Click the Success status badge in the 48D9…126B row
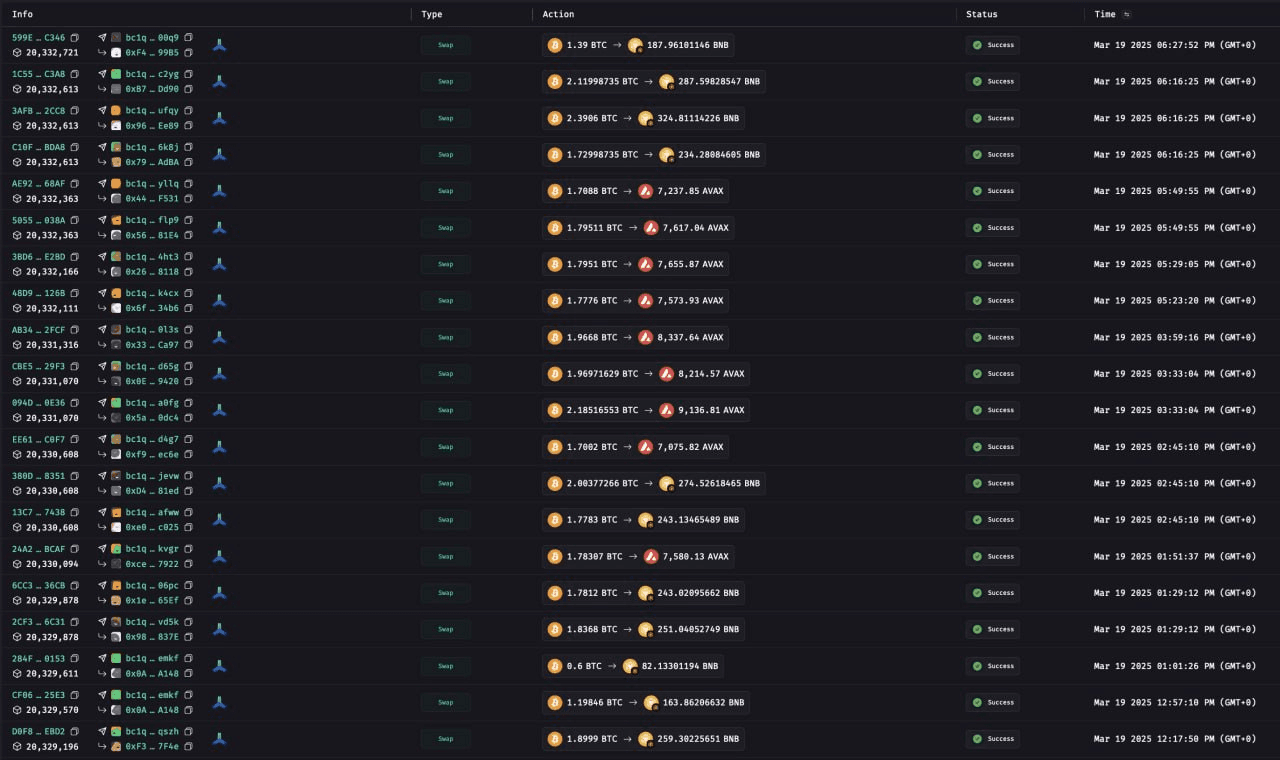This screenshot has height=760, width=1280. [993, 301]
